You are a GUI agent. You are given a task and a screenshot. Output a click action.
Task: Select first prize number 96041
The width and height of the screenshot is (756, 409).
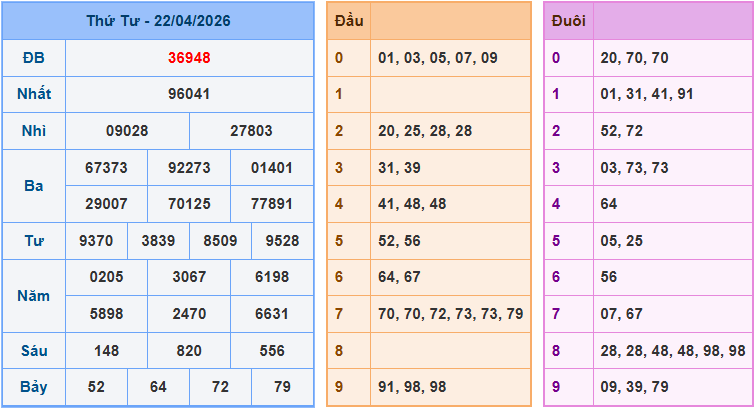click(189, 95)
